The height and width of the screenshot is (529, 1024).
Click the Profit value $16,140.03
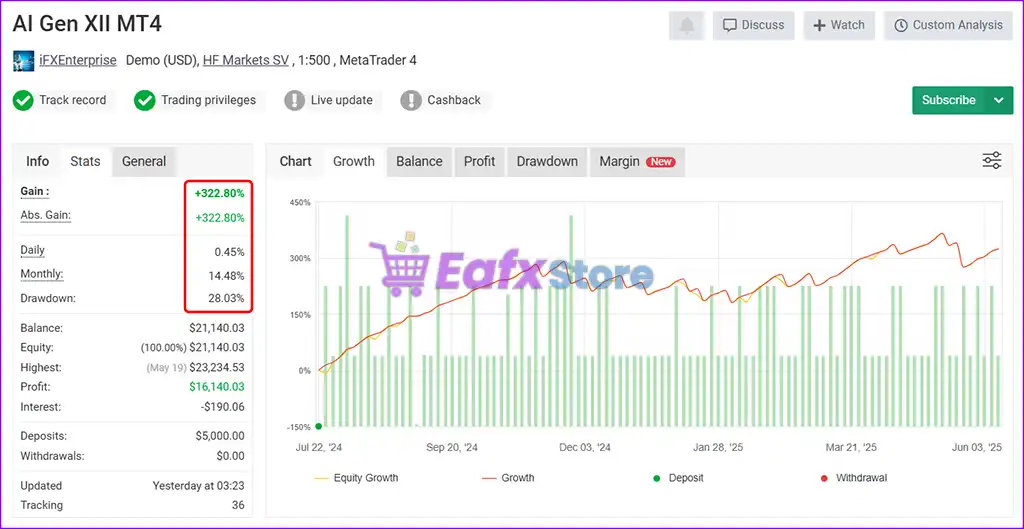pyautogui.click(x=217, y=387)
